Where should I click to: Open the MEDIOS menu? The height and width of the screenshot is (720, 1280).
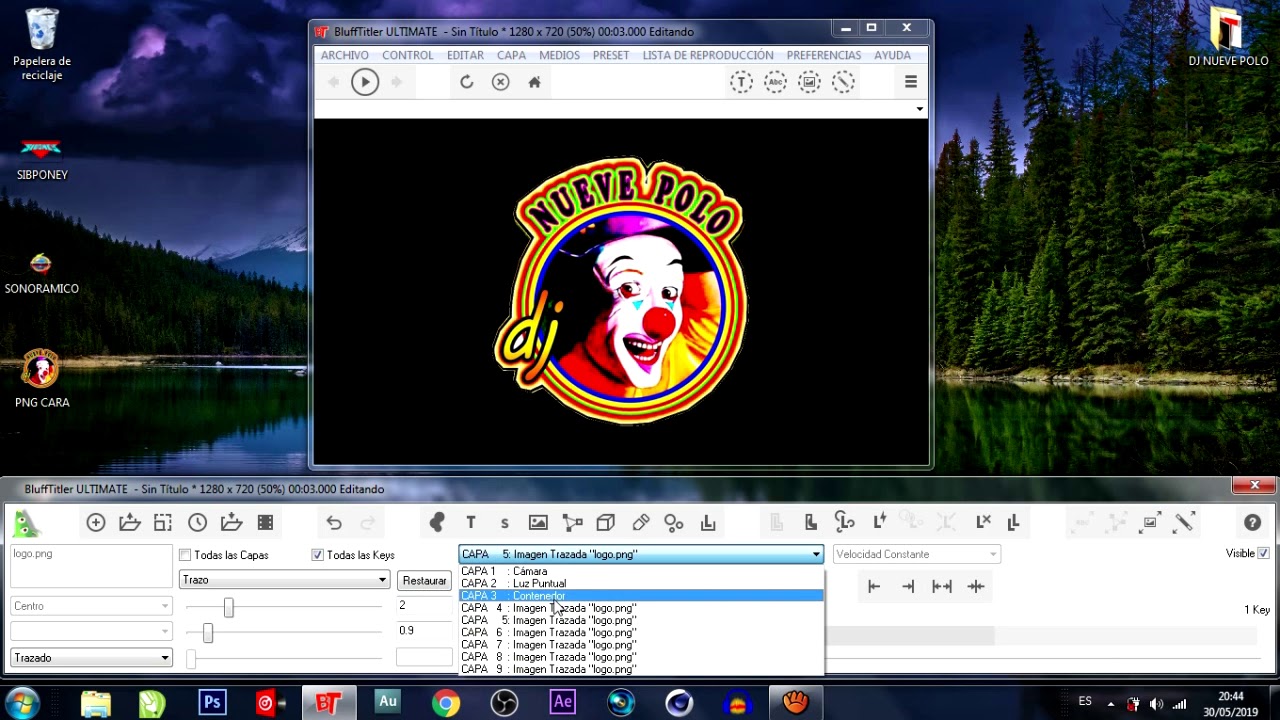559,55
